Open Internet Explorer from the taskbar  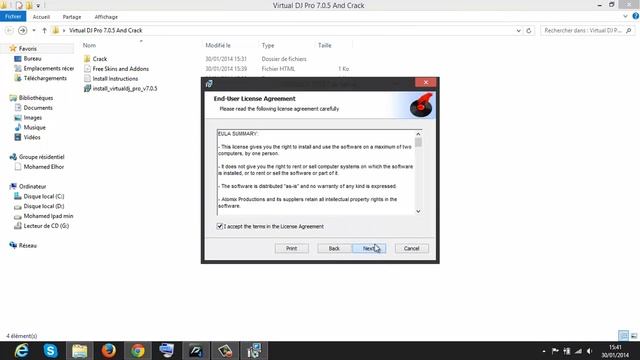(21, 351)
